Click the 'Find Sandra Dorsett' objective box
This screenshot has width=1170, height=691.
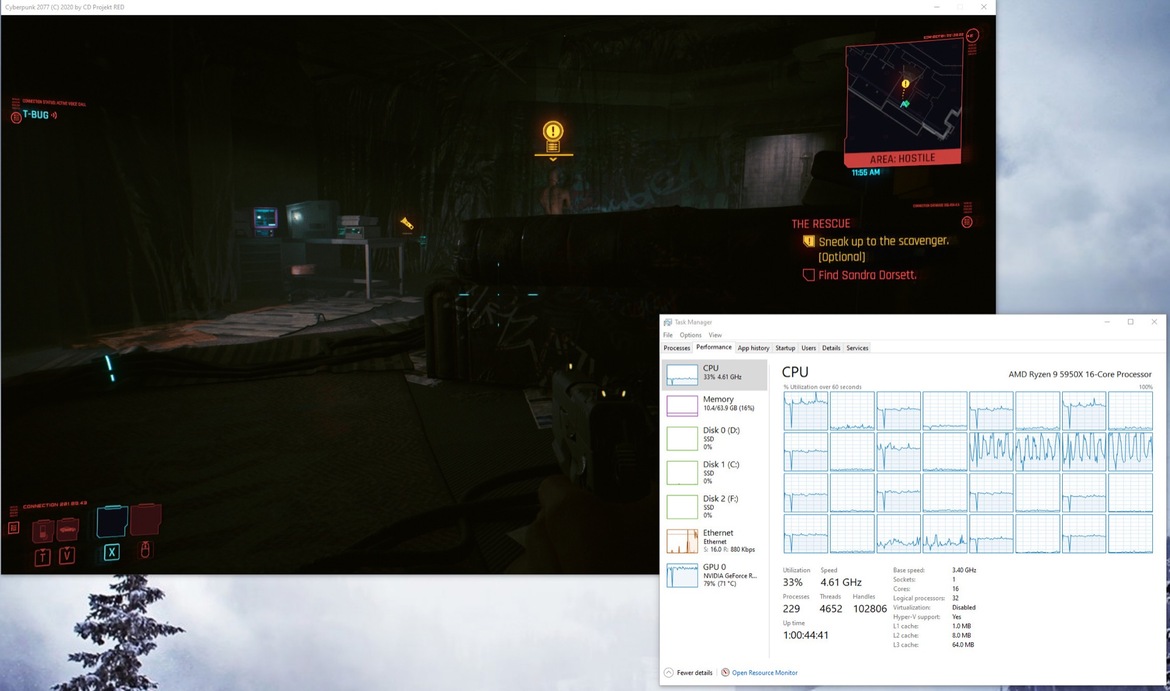coord(808,275)
